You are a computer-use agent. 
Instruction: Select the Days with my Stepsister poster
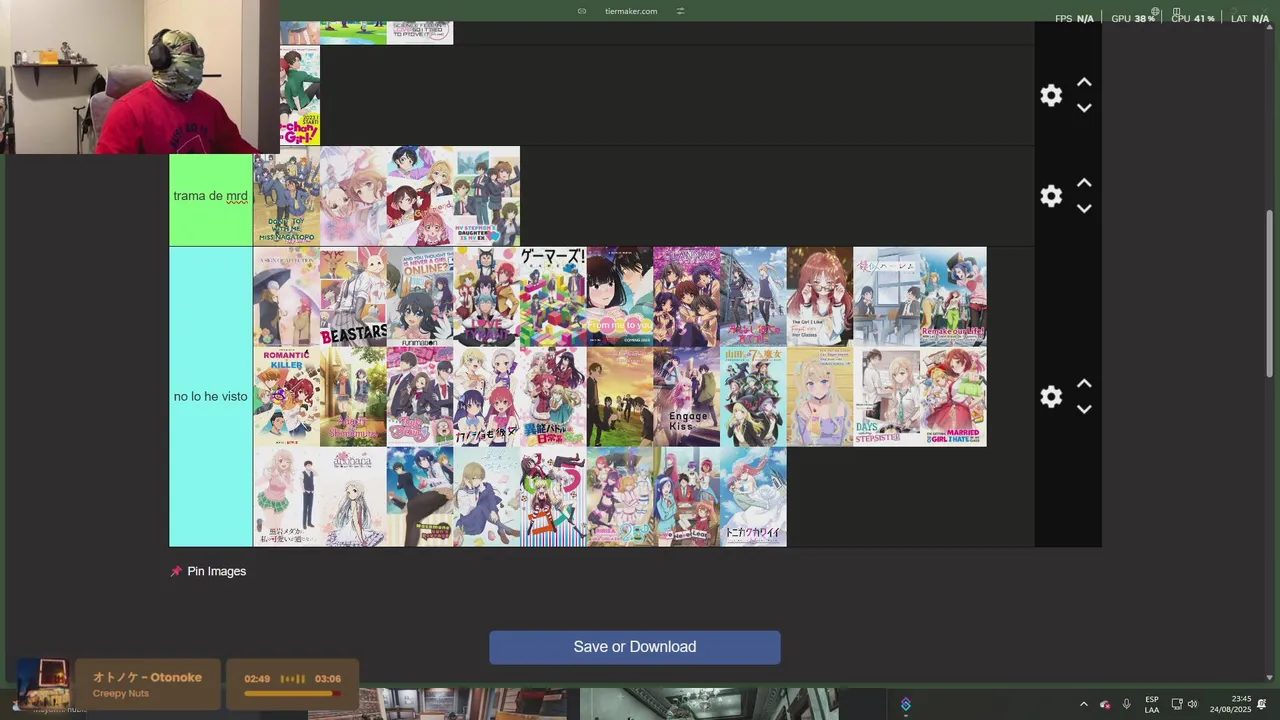coord(886,397)
